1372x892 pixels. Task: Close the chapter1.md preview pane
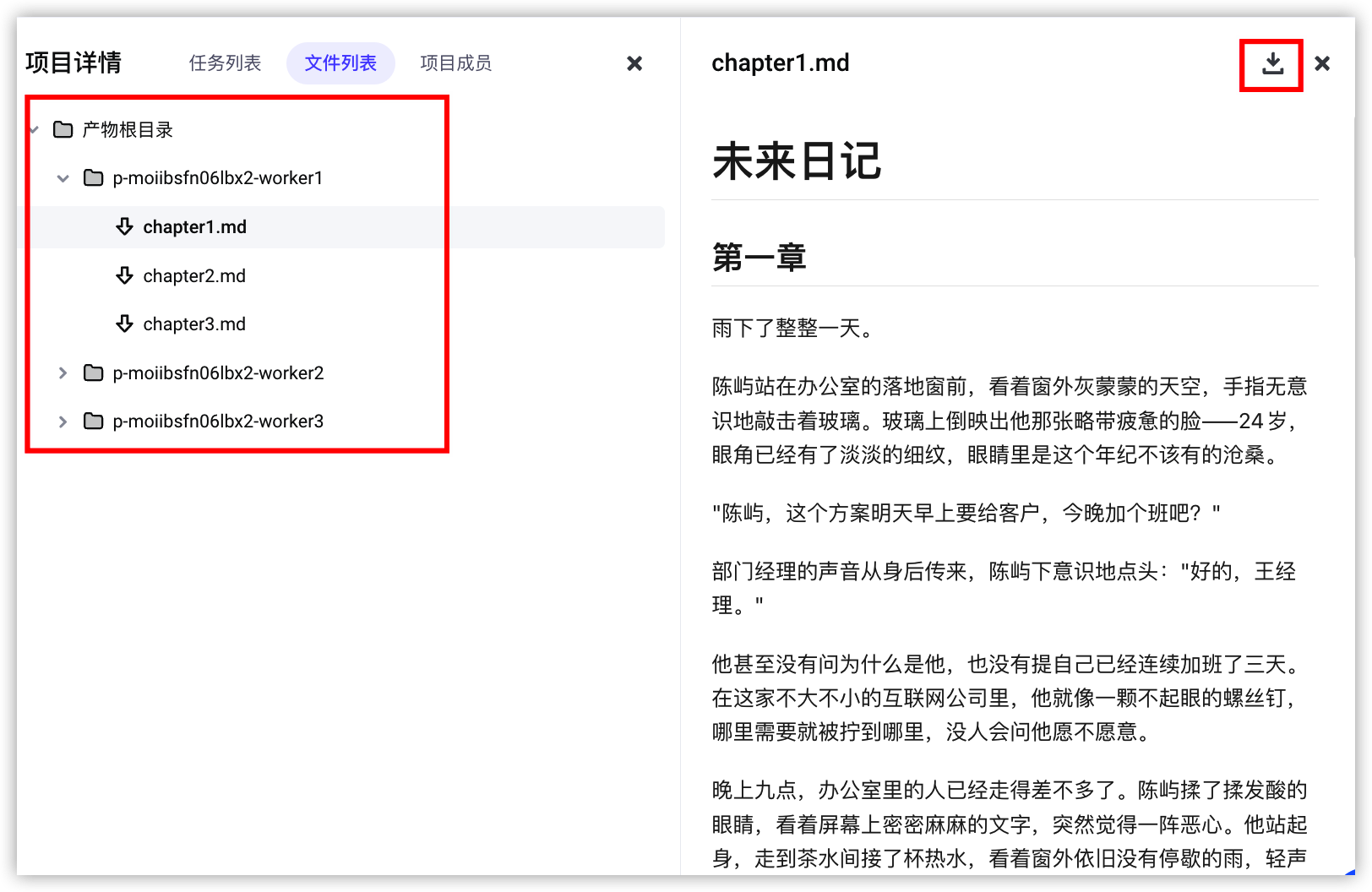pyautogui.click(x=1322, y=63)
